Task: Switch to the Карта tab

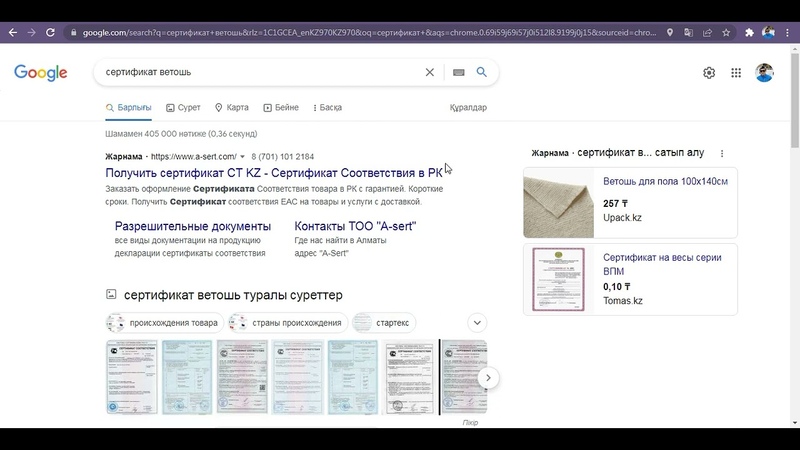Action: coord(232,108)
